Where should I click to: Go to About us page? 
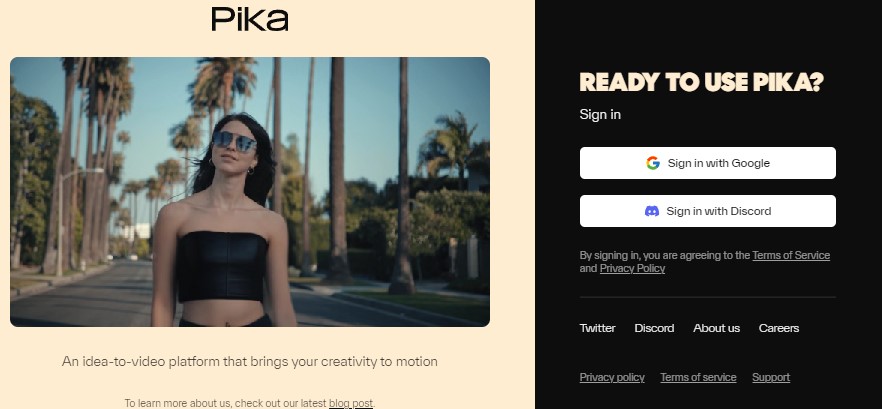click(717, 328)
